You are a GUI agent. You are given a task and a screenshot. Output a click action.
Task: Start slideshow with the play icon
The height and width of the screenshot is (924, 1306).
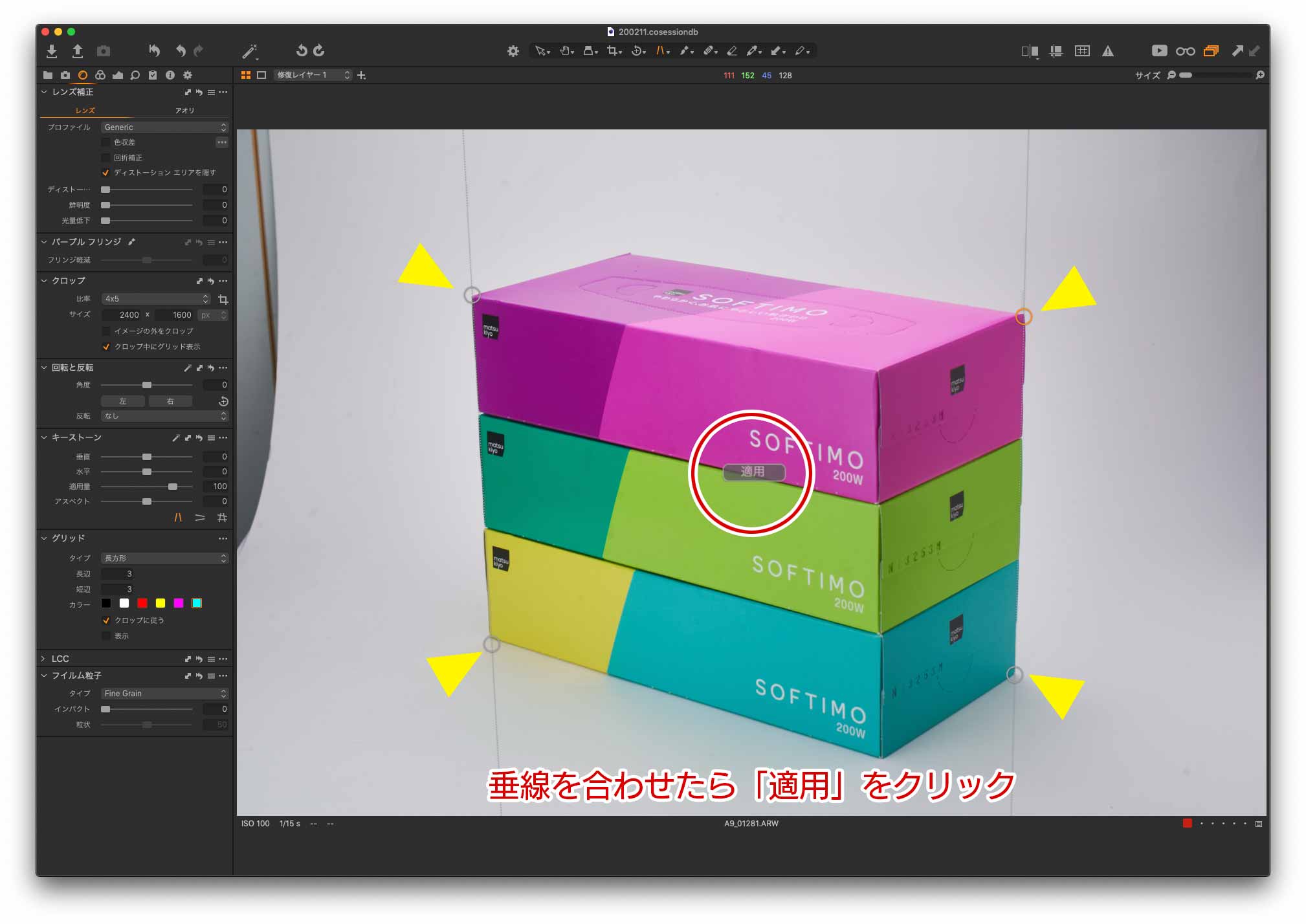(1159, 50)
